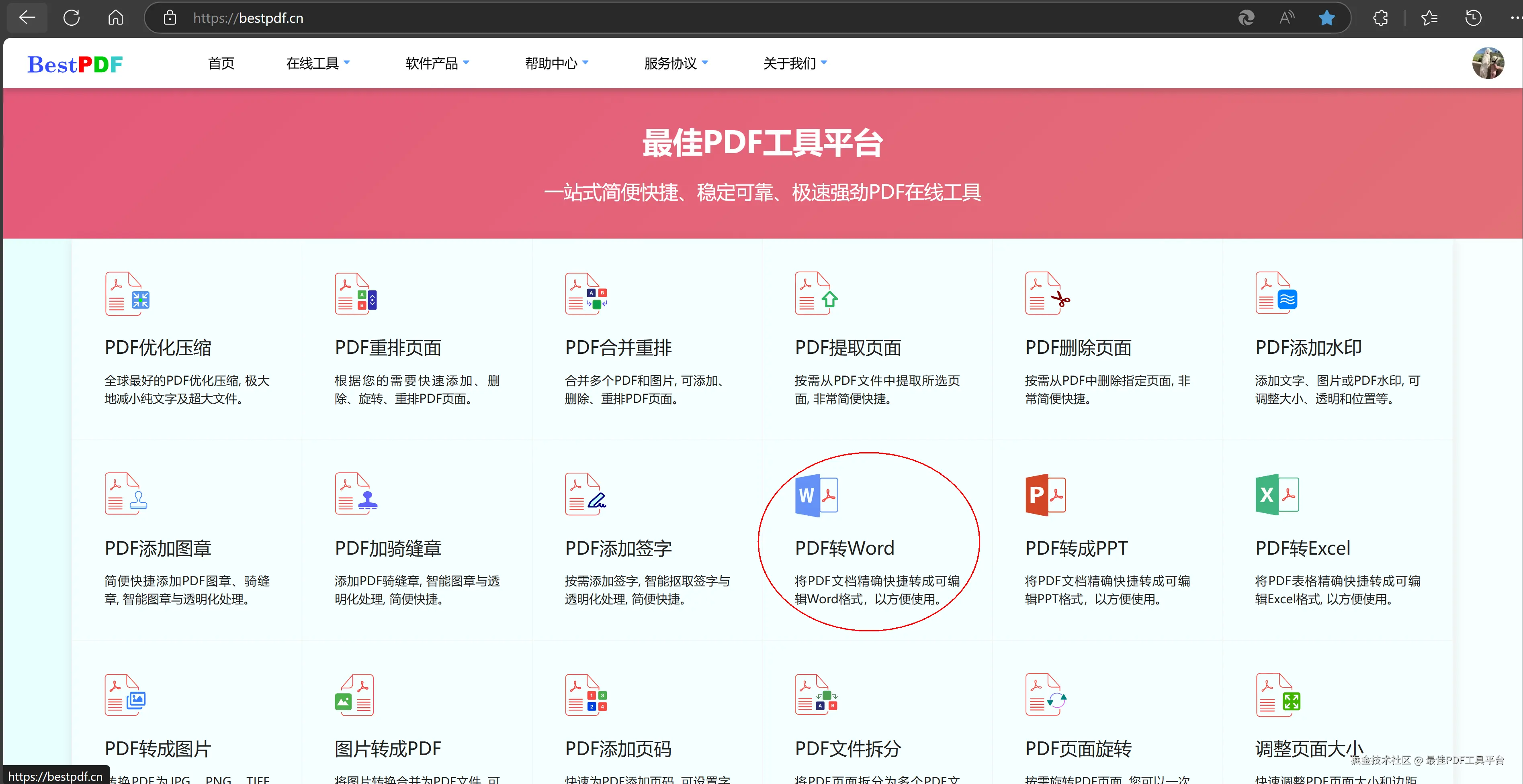Click the PDF添加签字 signature icon

coord(585,494)
